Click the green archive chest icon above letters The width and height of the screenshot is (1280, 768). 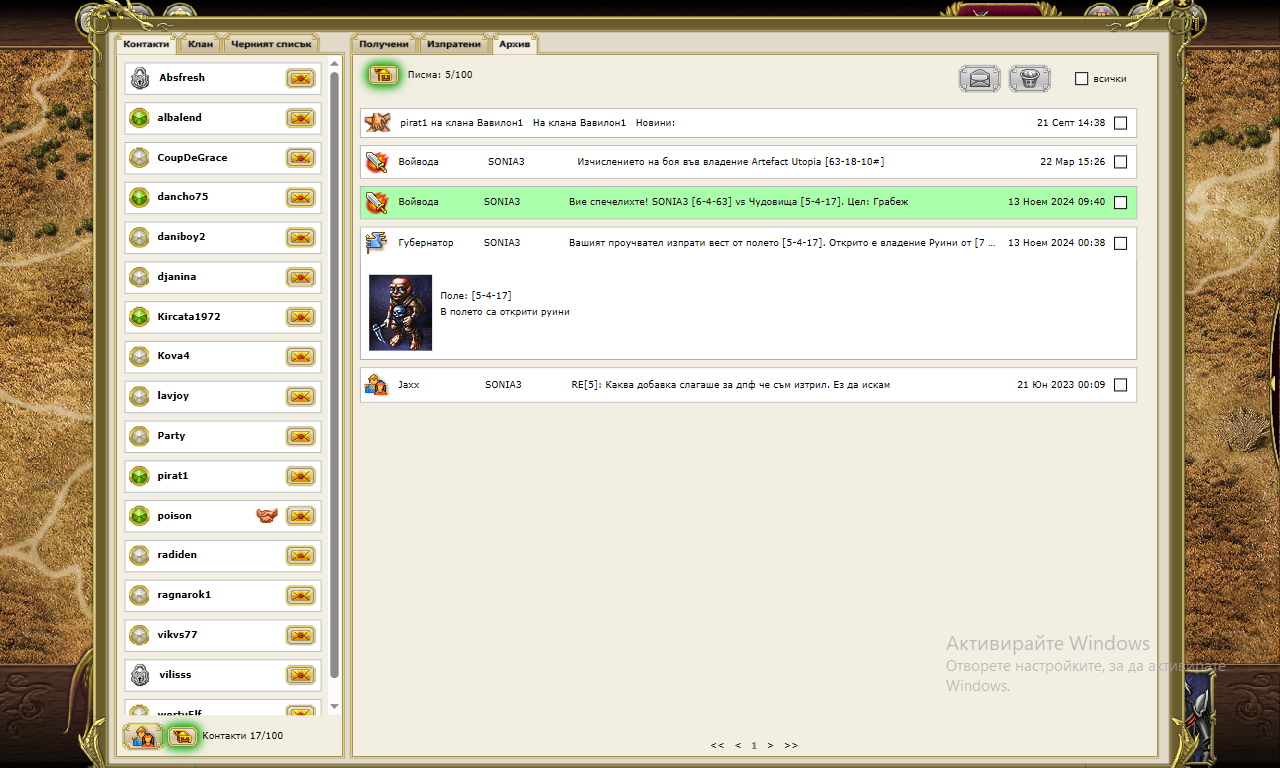382,75
